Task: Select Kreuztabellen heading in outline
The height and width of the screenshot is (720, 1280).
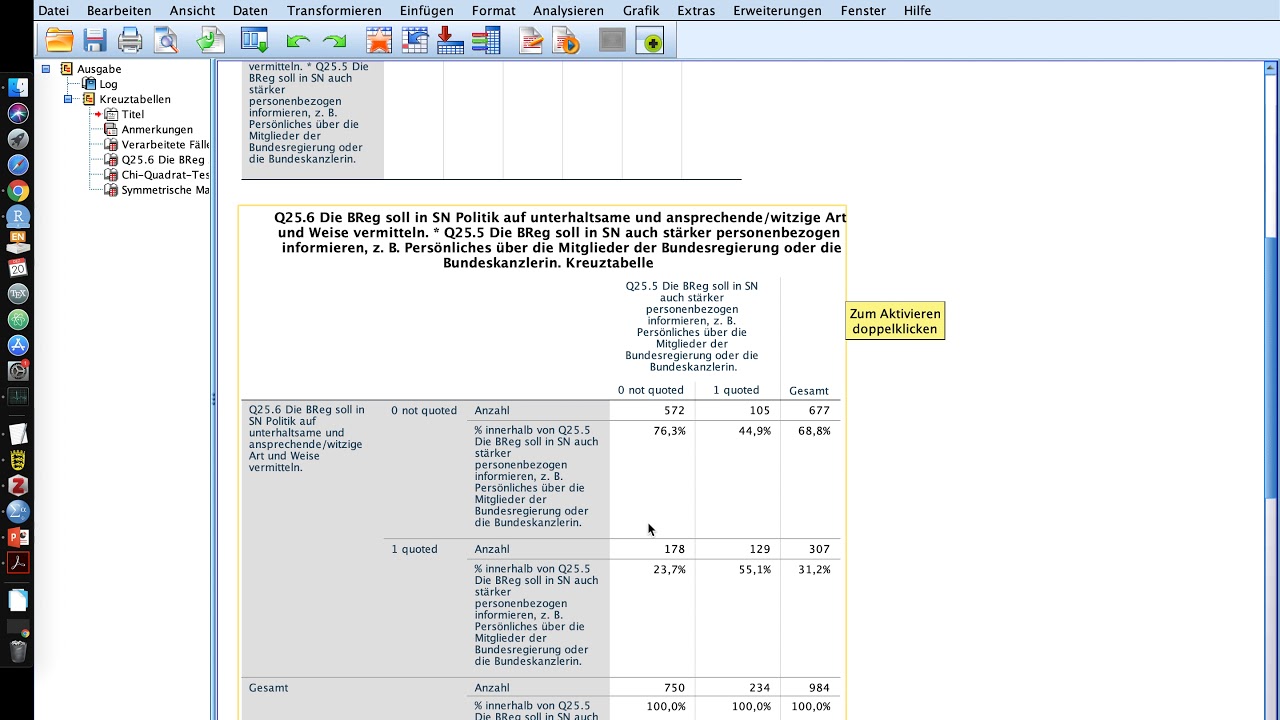Action: coord(135,99)
